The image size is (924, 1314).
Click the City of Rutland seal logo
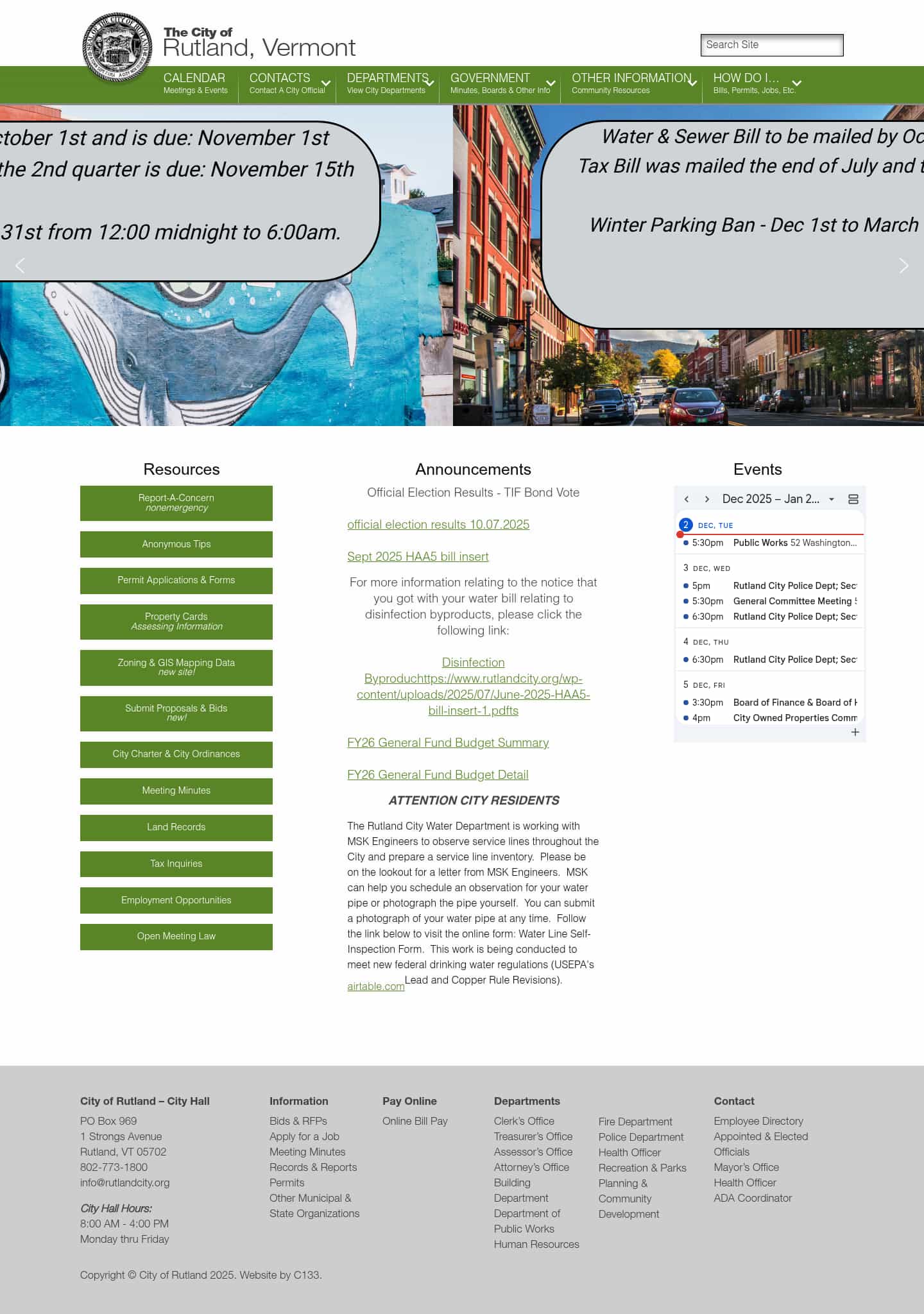[x=117, y=48]
